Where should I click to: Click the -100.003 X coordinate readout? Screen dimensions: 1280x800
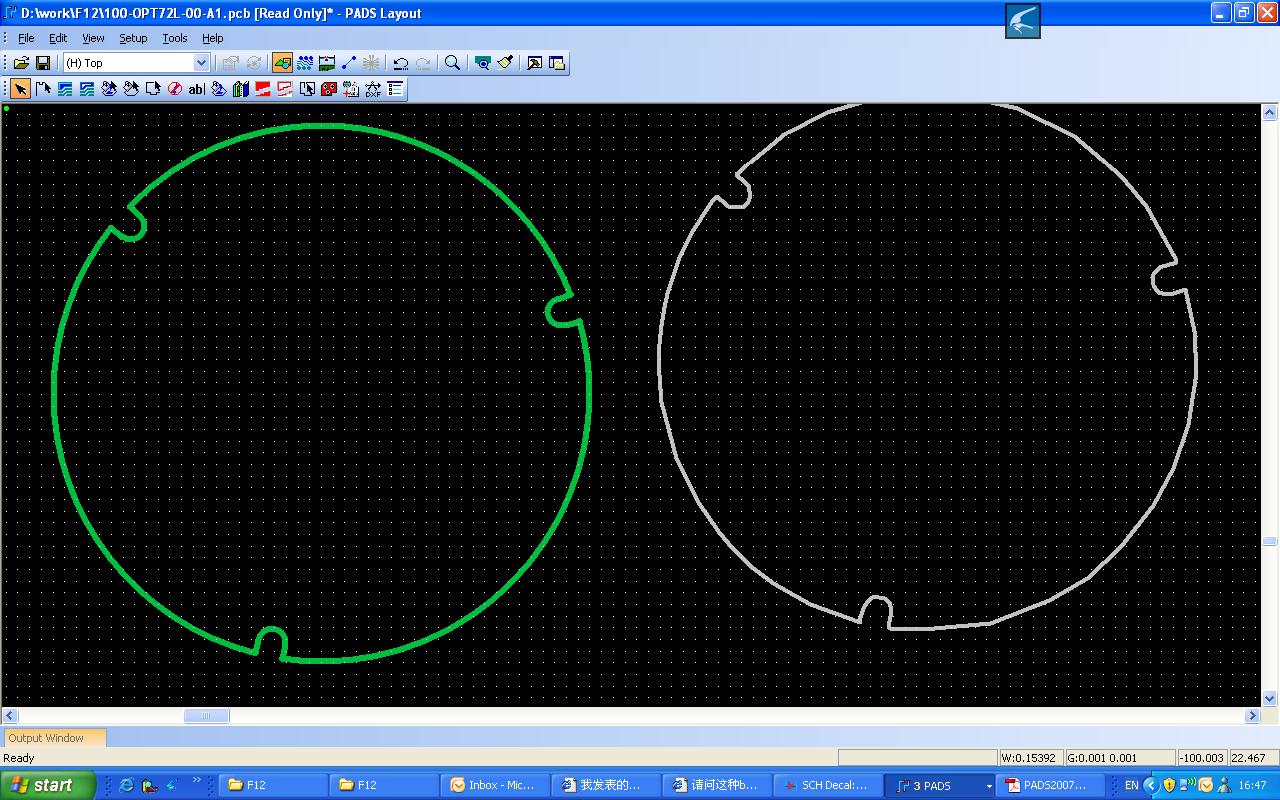pos(1202,758)
